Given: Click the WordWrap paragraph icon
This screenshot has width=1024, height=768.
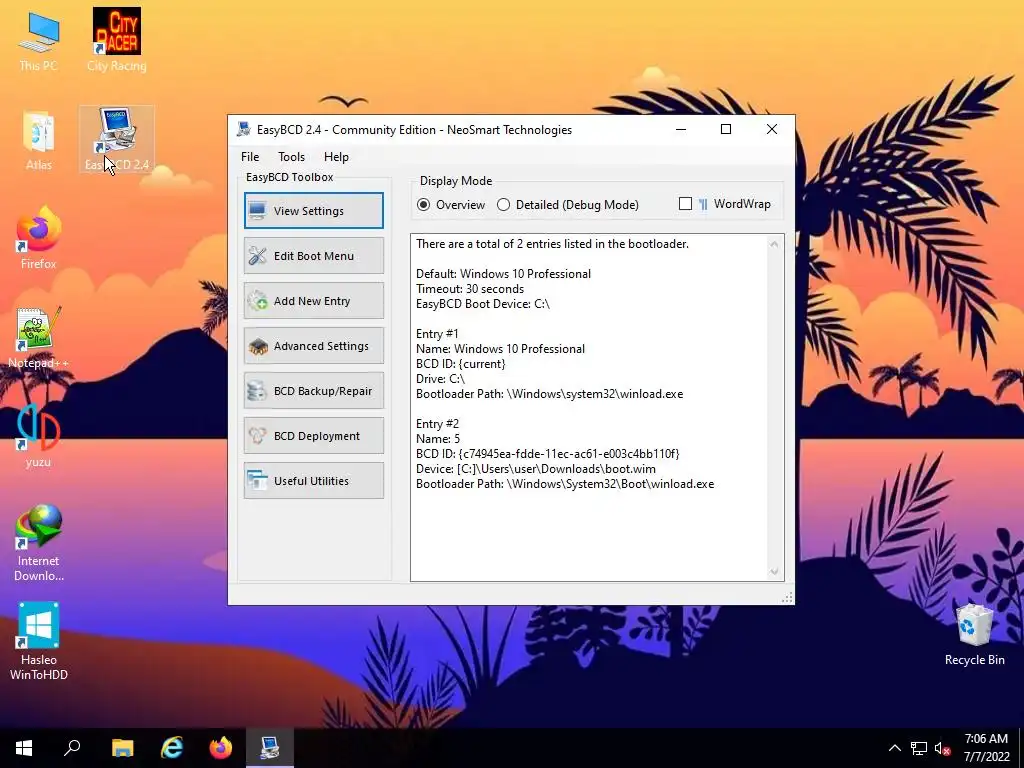Looking at the screenshot, I should (x=703, y=204).
